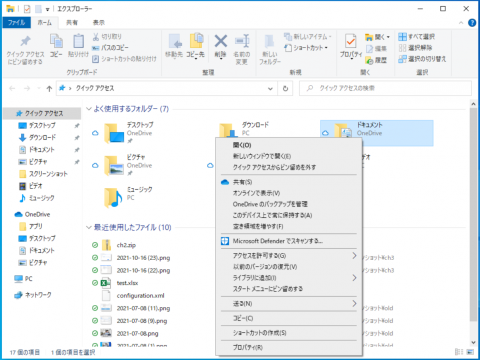Image resolution: width=480 pixels, height=360 pixels.
Task: Open the quick access toolbar customize arrow
Action: (47, 9)
